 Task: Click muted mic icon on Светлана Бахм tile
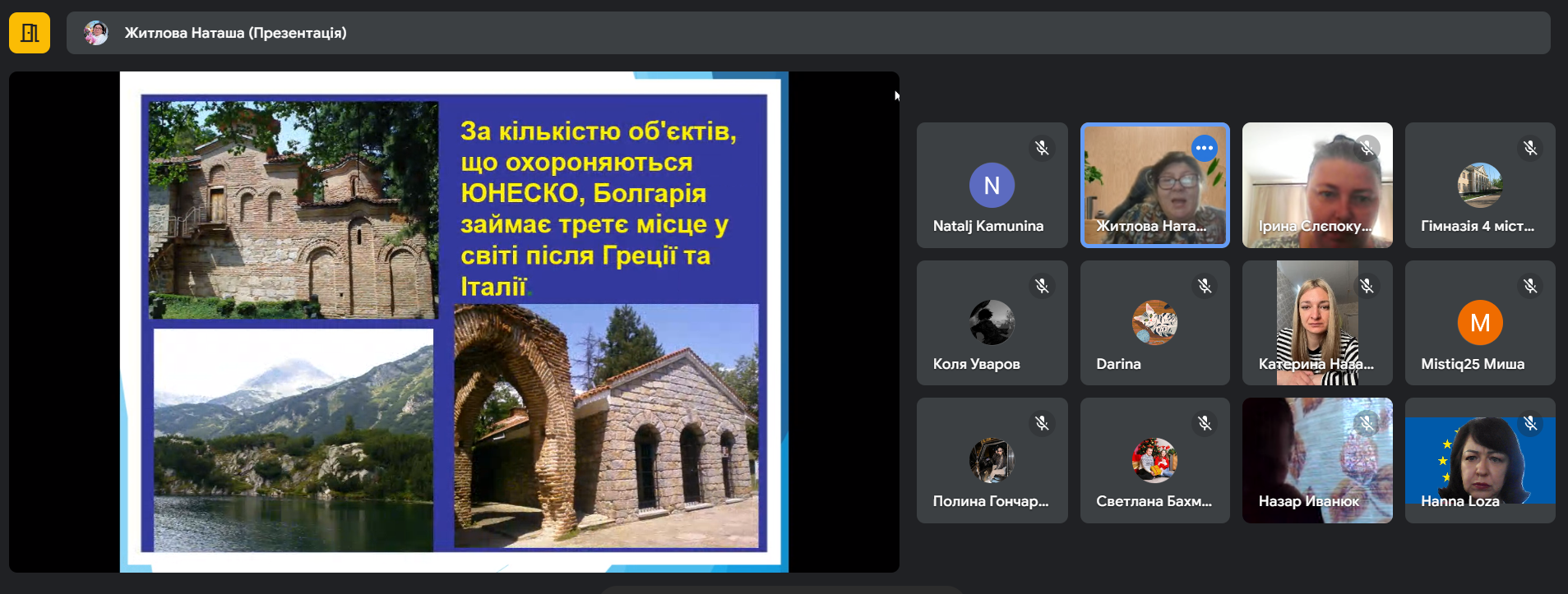click(1204, 423)
